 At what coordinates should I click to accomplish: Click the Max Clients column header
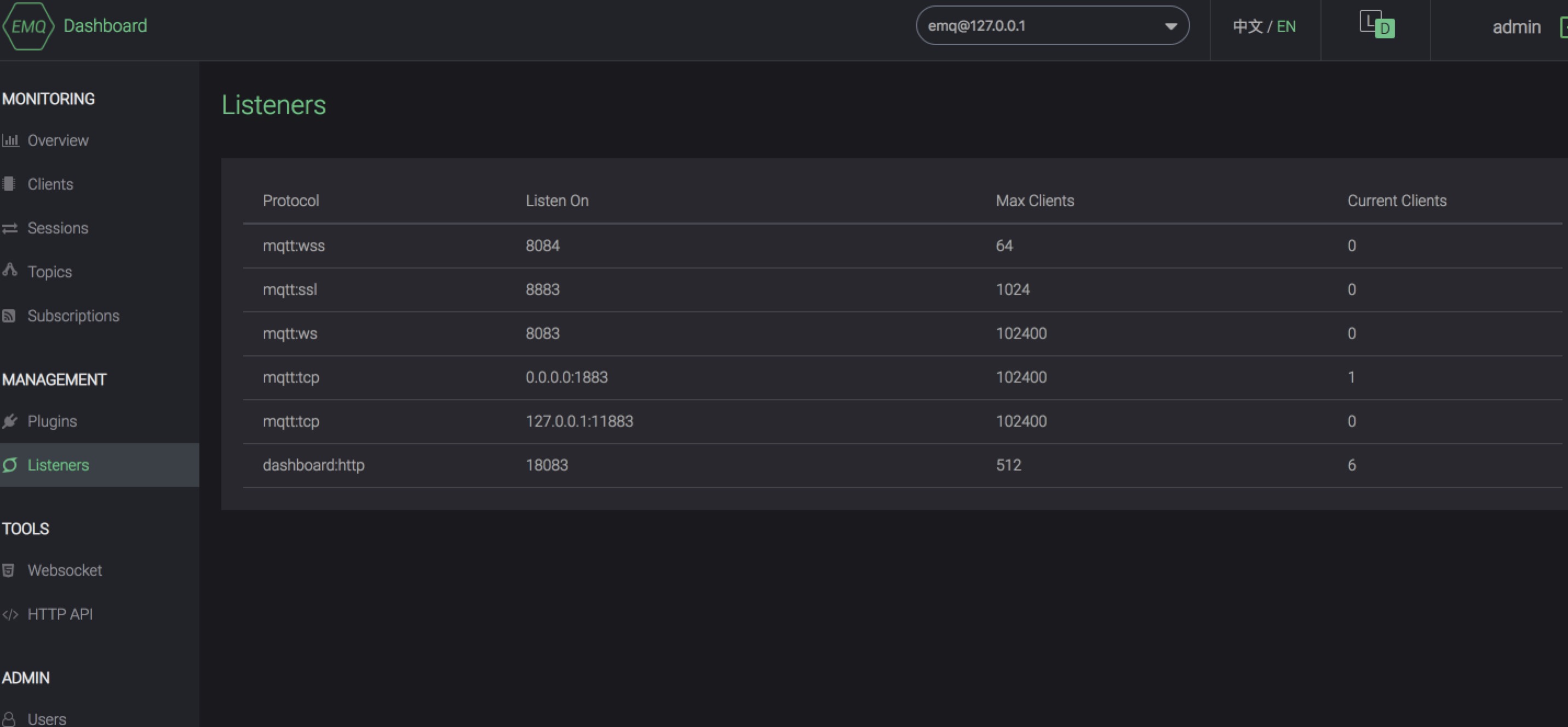1034,201
